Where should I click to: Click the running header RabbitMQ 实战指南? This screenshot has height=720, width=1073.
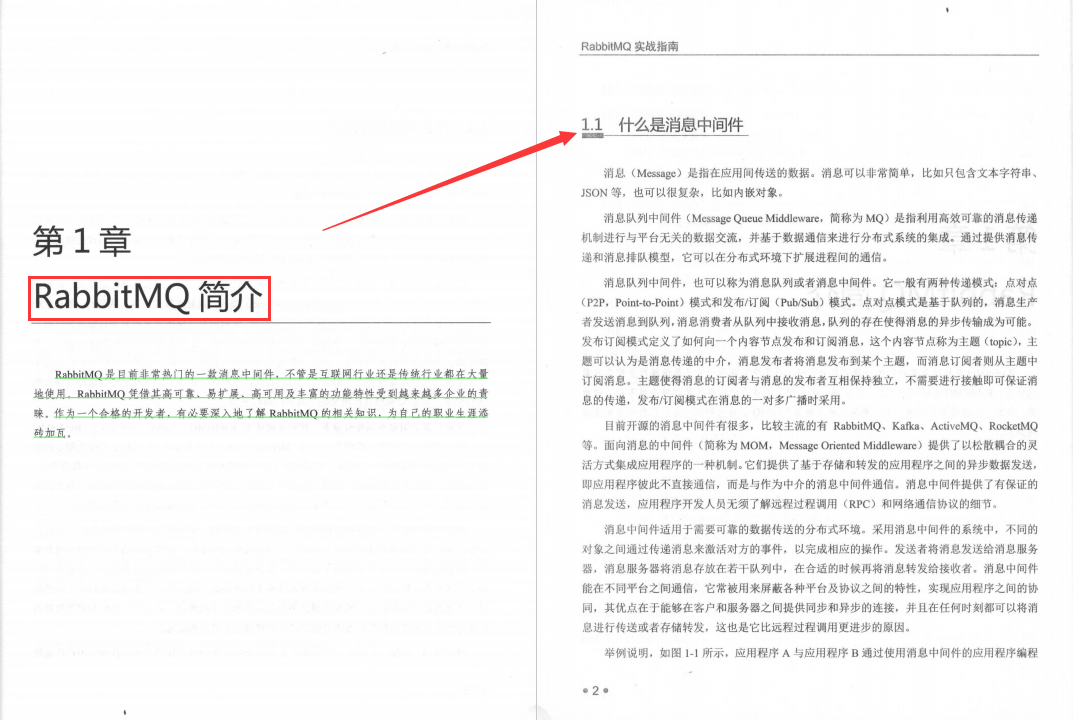click(x=630, y=46)
